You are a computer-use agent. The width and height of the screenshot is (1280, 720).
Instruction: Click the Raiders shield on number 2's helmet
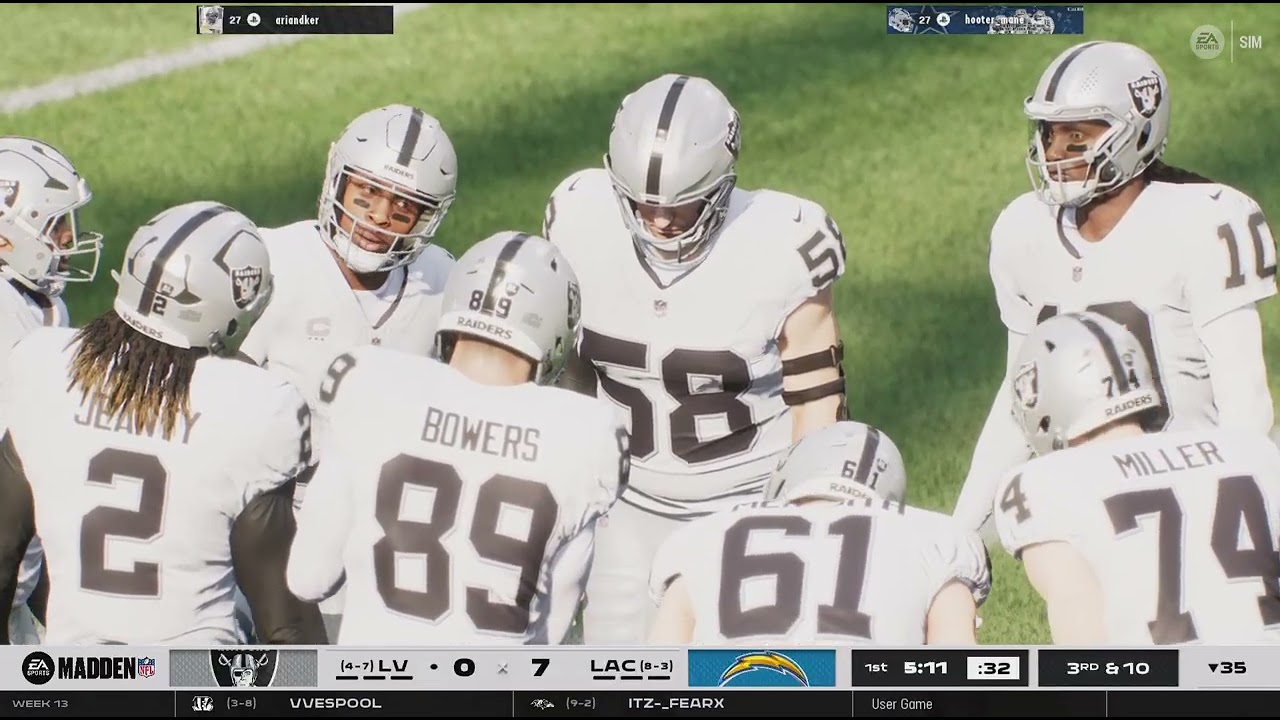pyautogui.click(x=246, y=286)
